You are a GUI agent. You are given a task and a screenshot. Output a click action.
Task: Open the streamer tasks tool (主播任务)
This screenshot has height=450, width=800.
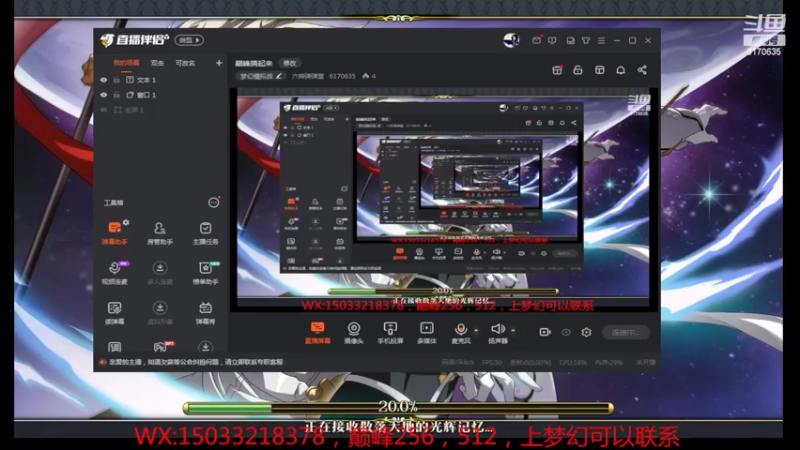tap(206, 232)
